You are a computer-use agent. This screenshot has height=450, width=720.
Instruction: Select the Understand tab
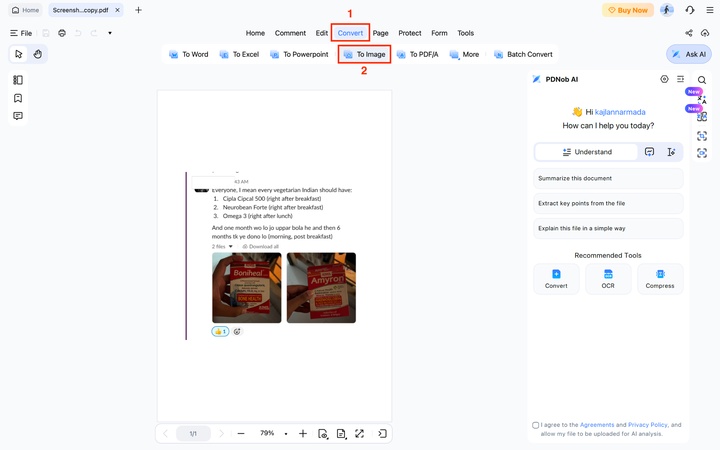pyautogui.click(x=587, y=152)
